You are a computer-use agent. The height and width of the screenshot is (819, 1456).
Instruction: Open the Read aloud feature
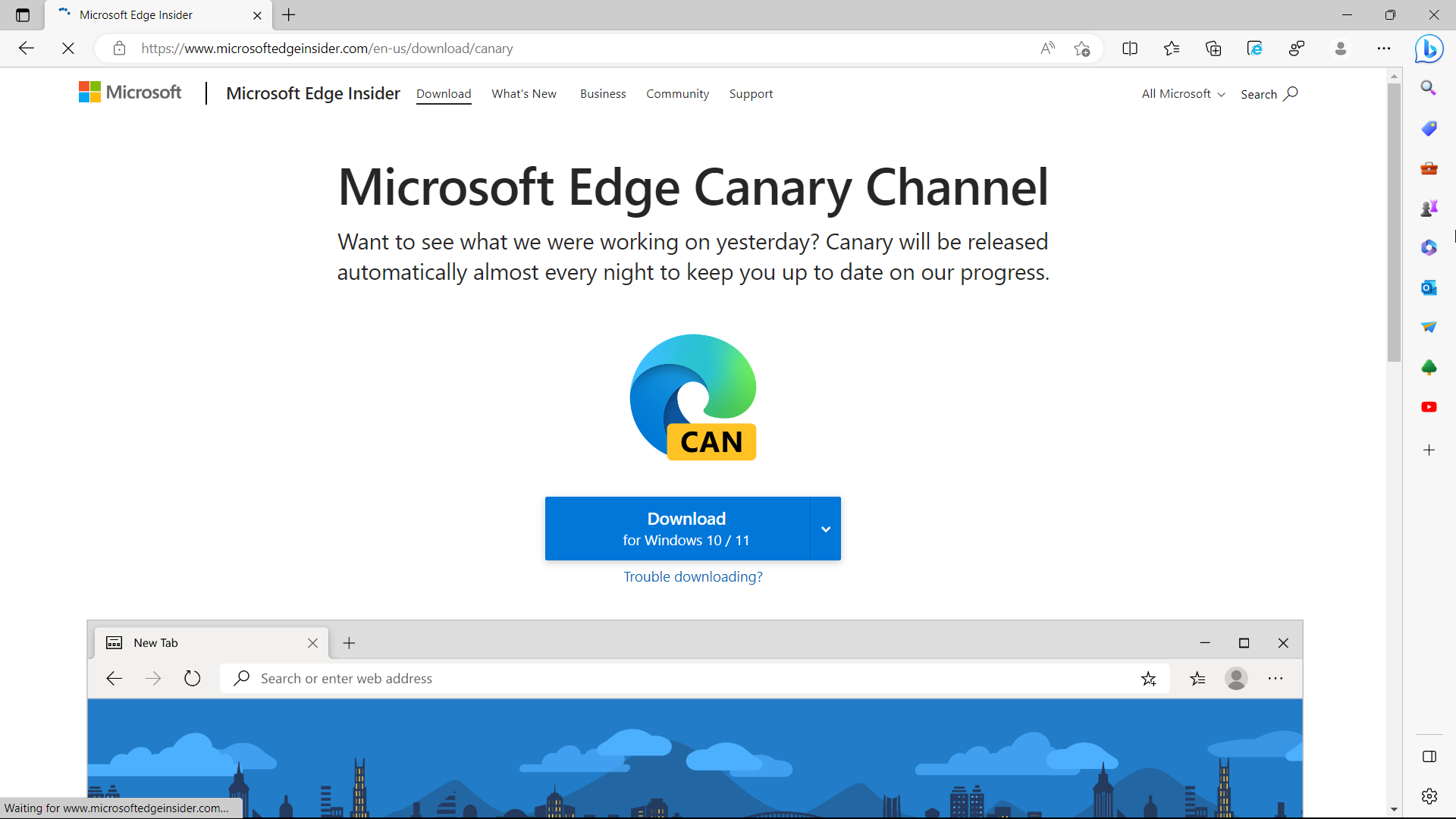1047,49
